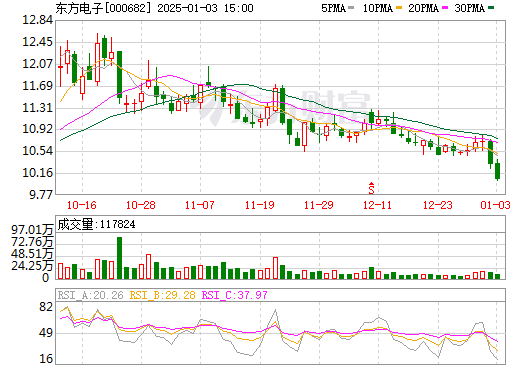Click the RSI 49 level axis label
This screenshot has height=365, width=520.
point(46,333)
